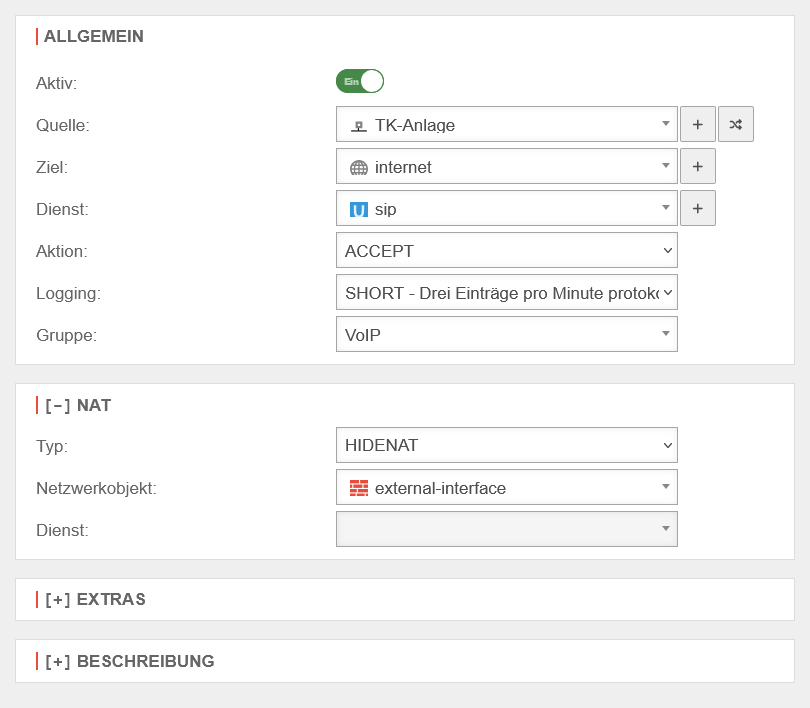Add new destination with Ziel plus button

tap(697, 167)
